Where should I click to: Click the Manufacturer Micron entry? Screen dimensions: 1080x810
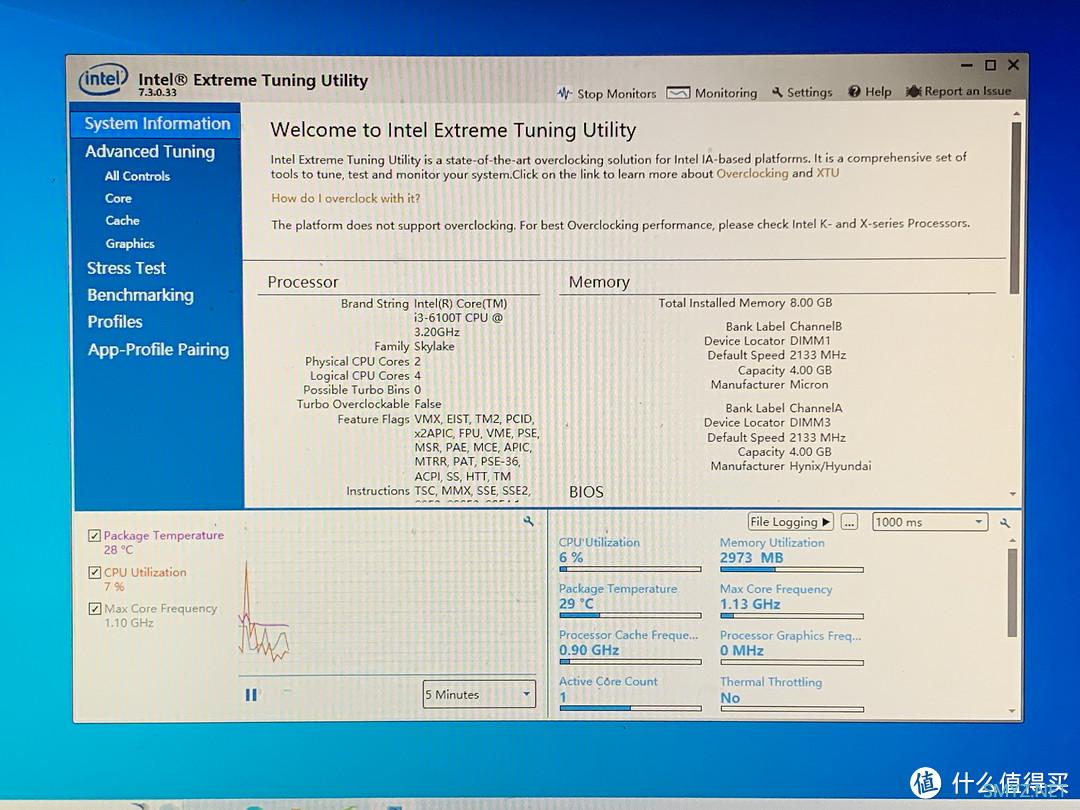[x=769, y=384]
